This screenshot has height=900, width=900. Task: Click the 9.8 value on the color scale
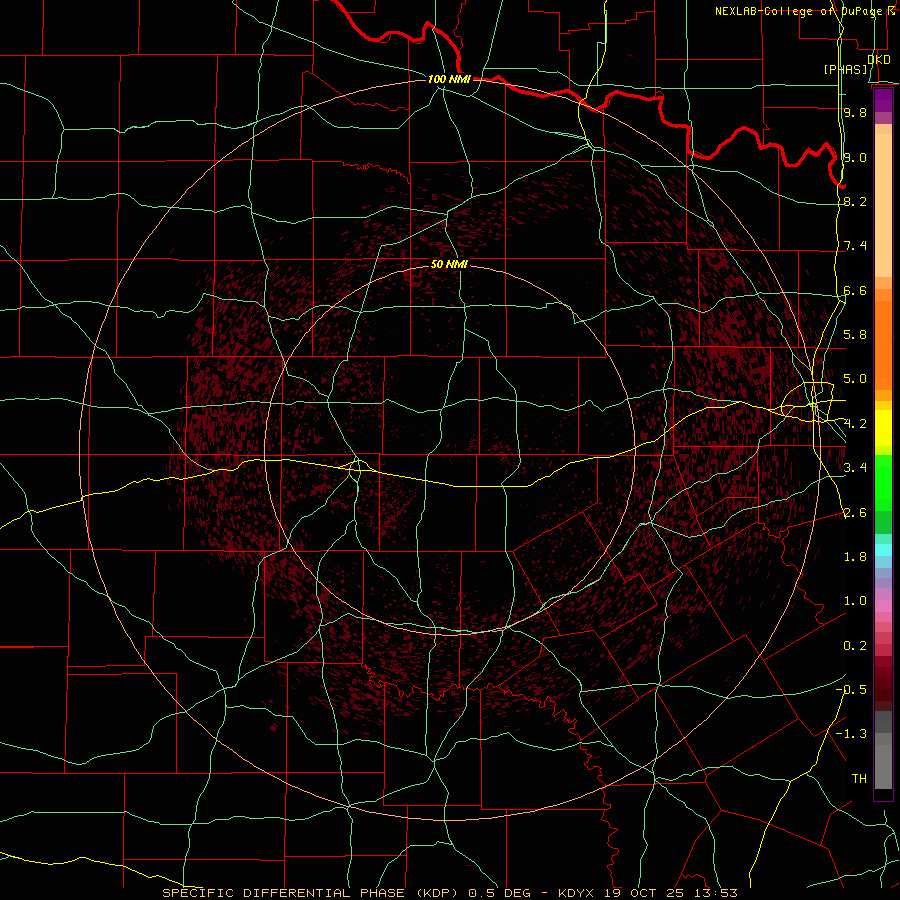pos(855,112)
